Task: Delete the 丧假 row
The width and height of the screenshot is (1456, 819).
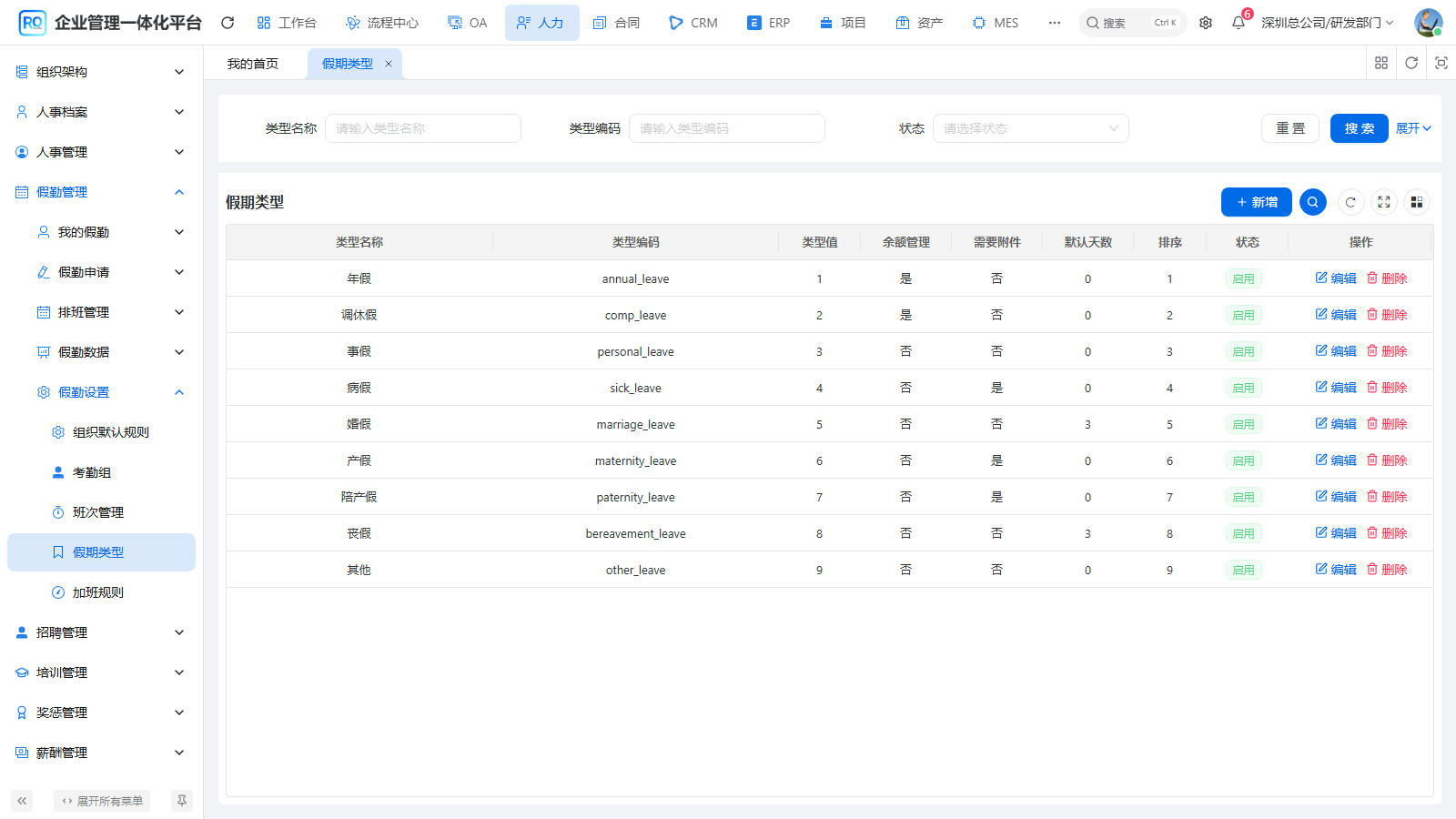Action: pos(1387,533)
